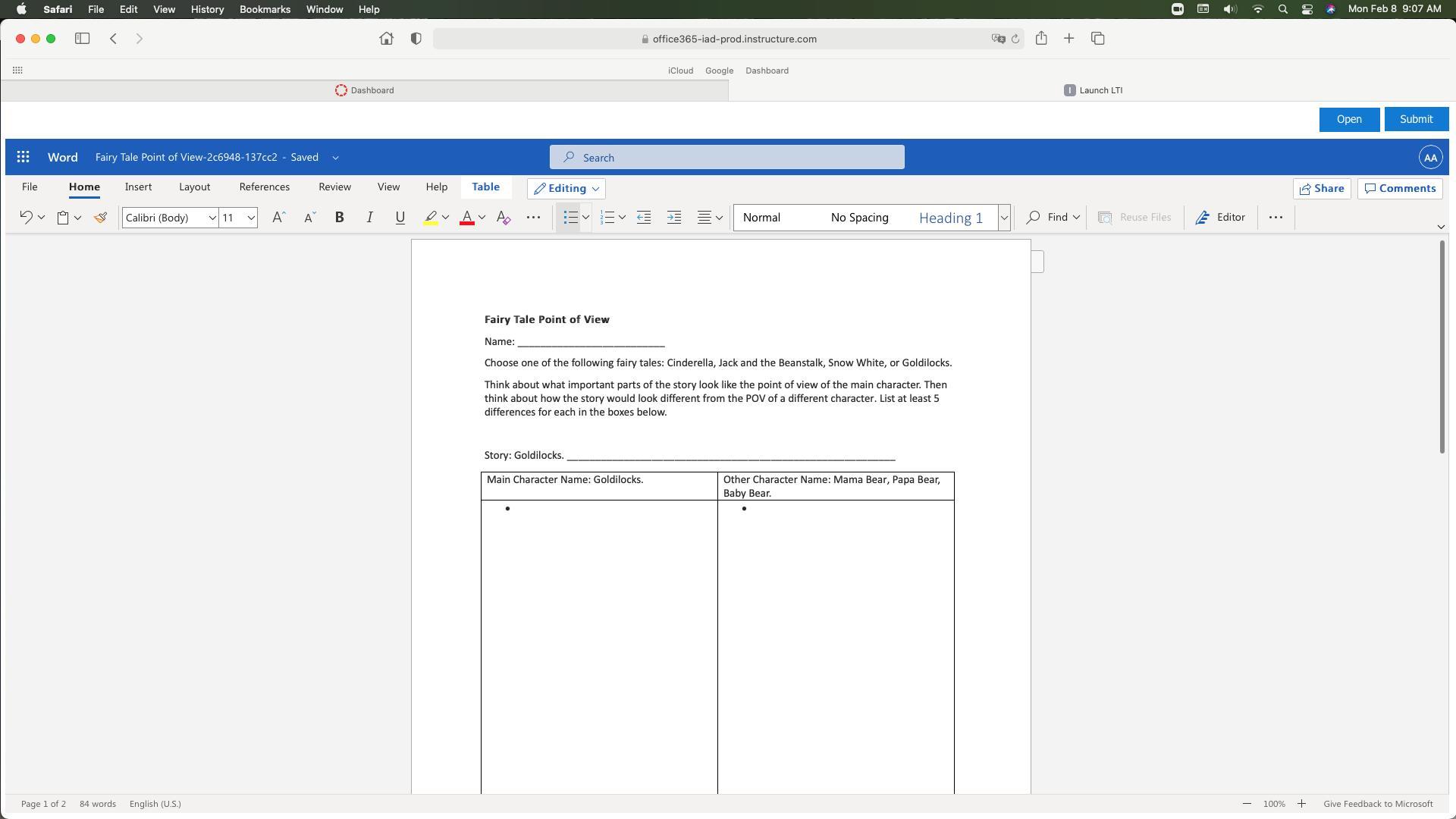This screenshot has width=1456, height=819.
Task: Open the Editor proofing pane
Action: 1220,218
